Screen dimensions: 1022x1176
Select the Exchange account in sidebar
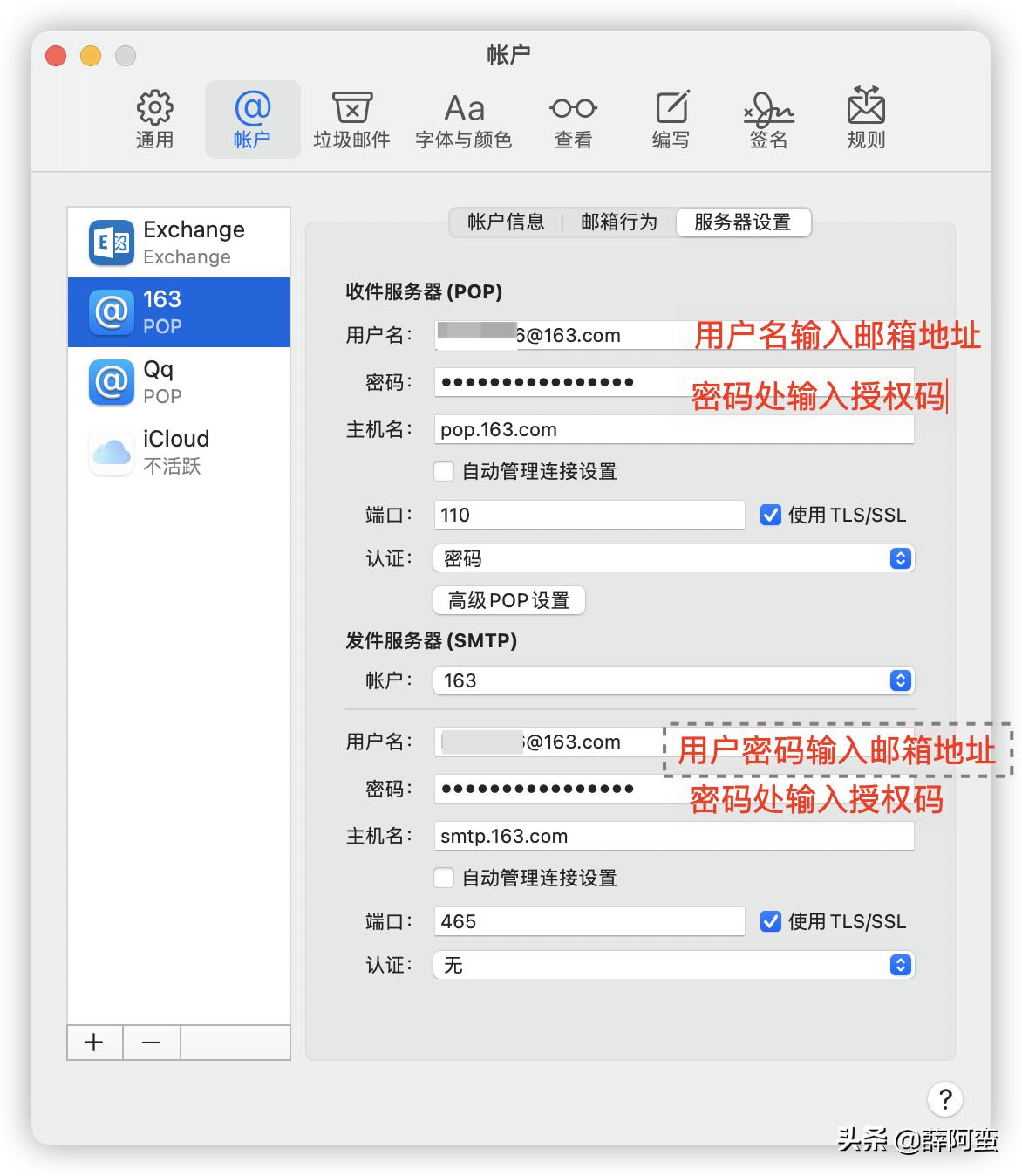coord(179,242)
